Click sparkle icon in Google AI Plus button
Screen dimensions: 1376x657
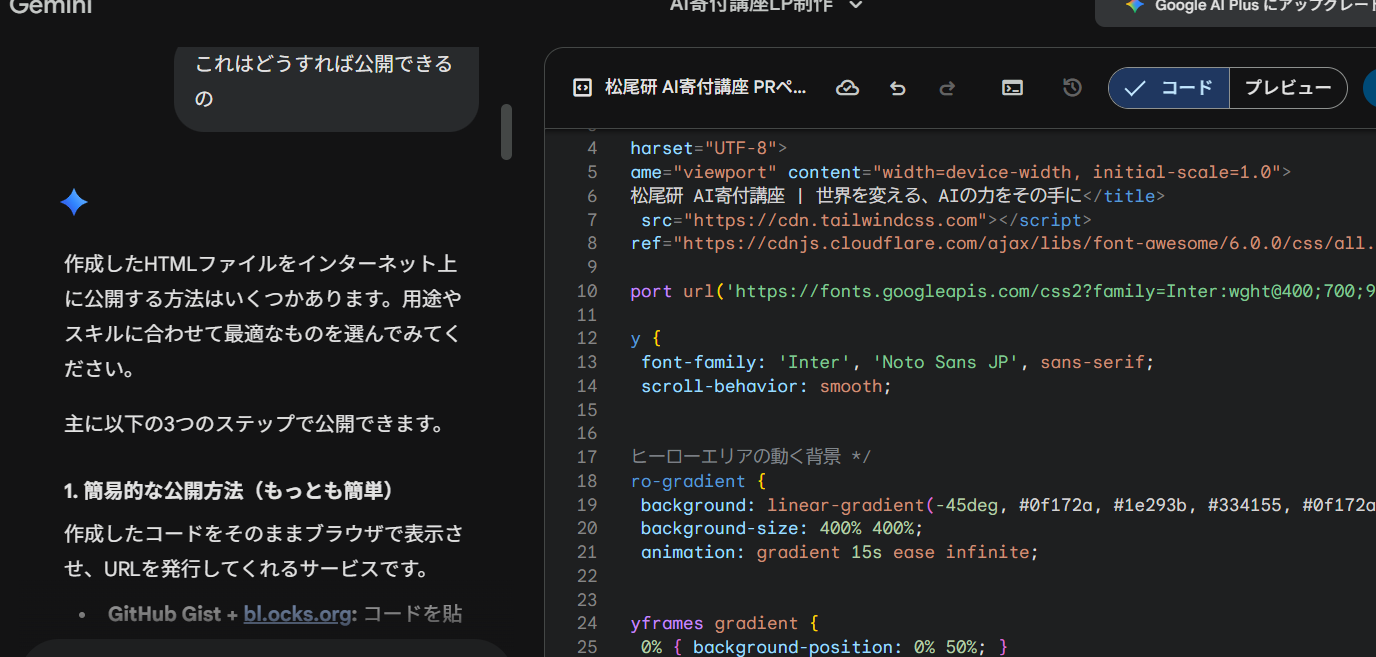[x=1134, y=6]
